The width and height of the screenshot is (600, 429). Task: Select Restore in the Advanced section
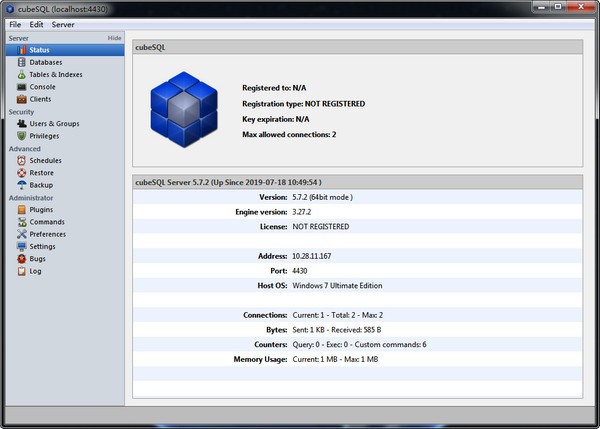tap(41, 173)
